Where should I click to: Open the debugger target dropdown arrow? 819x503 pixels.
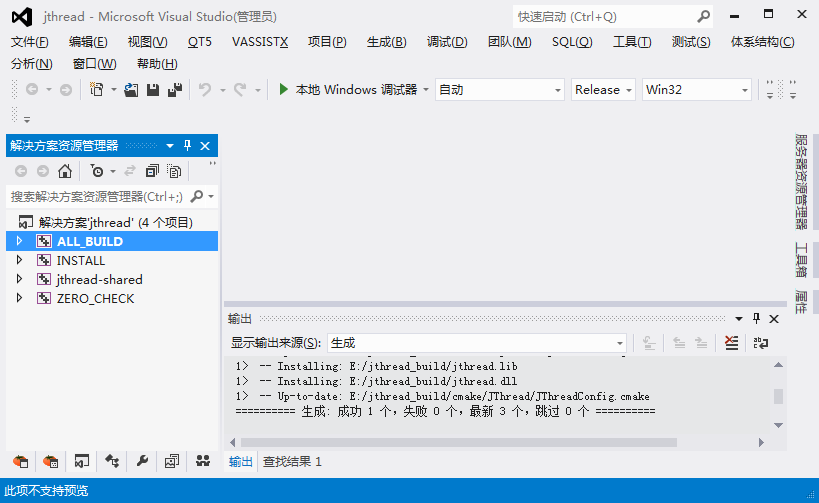click(426, 90)
